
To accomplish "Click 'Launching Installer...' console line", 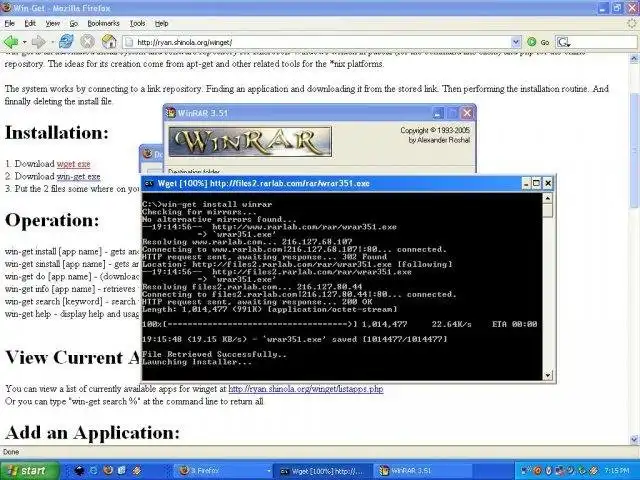I will pyautogui.click(x=197, y=362).
